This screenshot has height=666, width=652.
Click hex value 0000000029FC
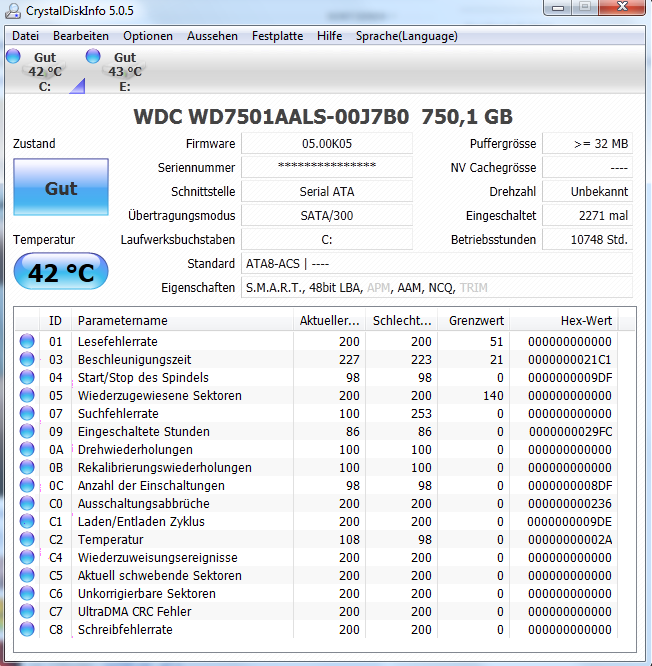pos(570,432)
